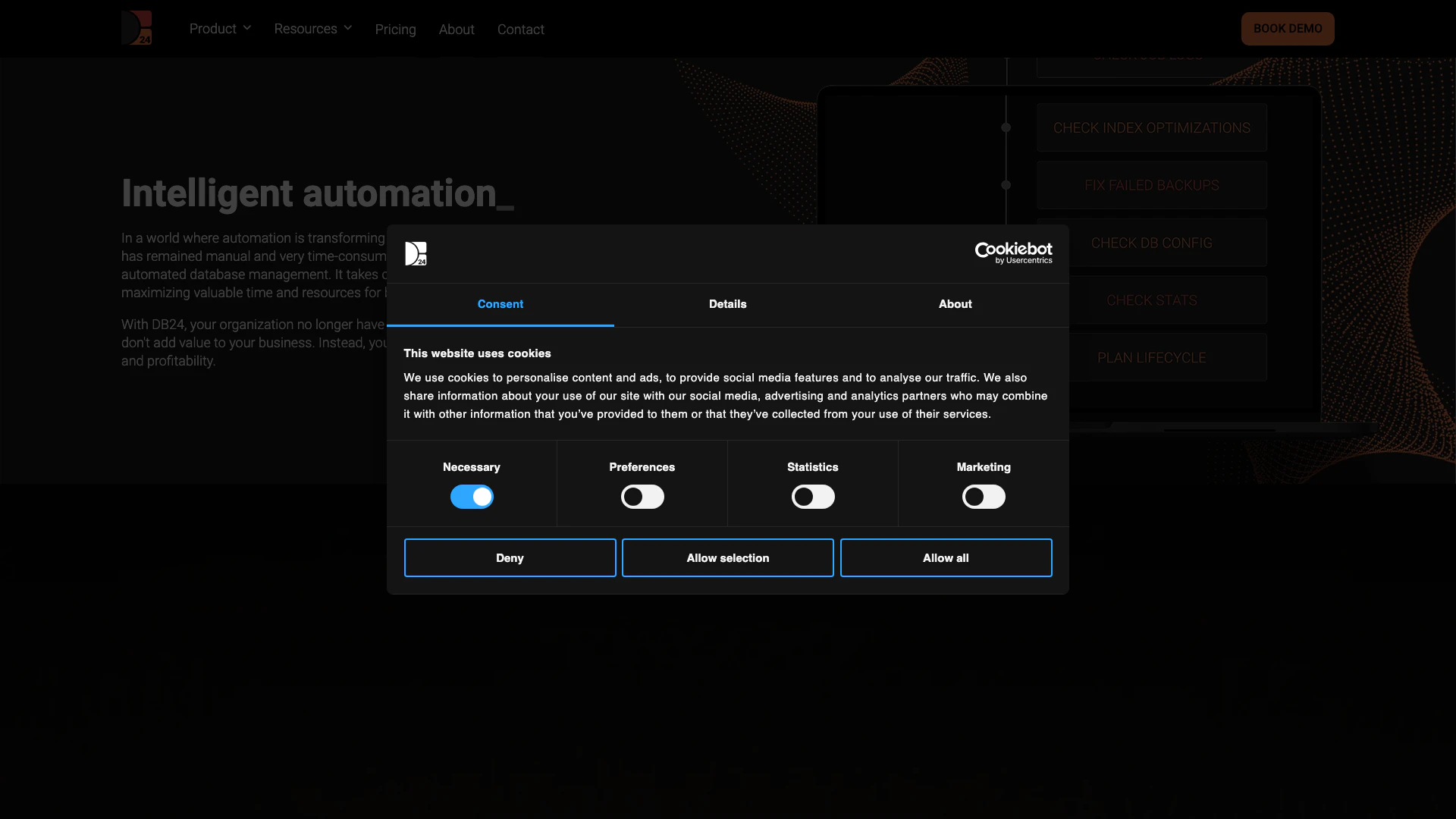Click the DB24 logo in the navbar

136,28
